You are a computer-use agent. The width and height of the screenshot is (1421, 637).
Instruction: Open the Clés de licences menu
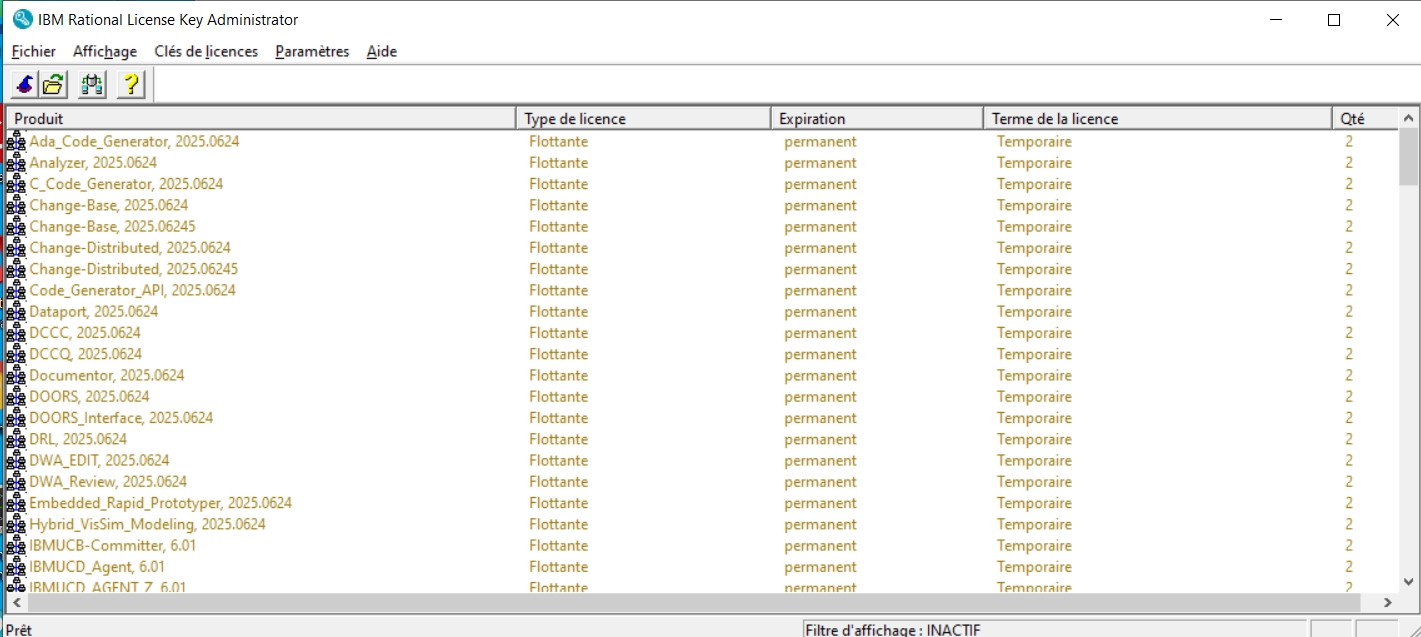click(x=206, y=51)
